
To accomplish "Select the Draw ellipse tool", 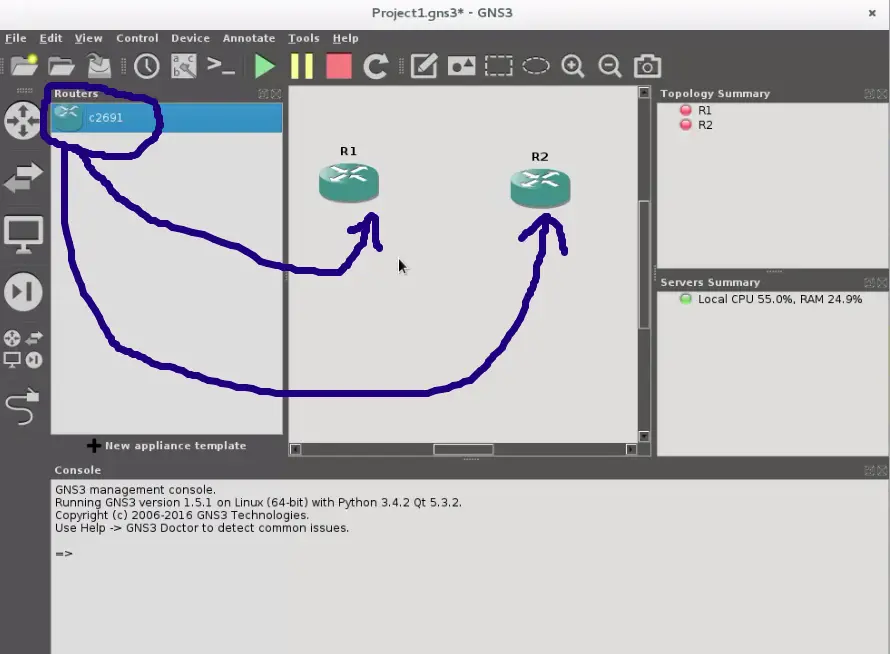I will coord(536,66).
